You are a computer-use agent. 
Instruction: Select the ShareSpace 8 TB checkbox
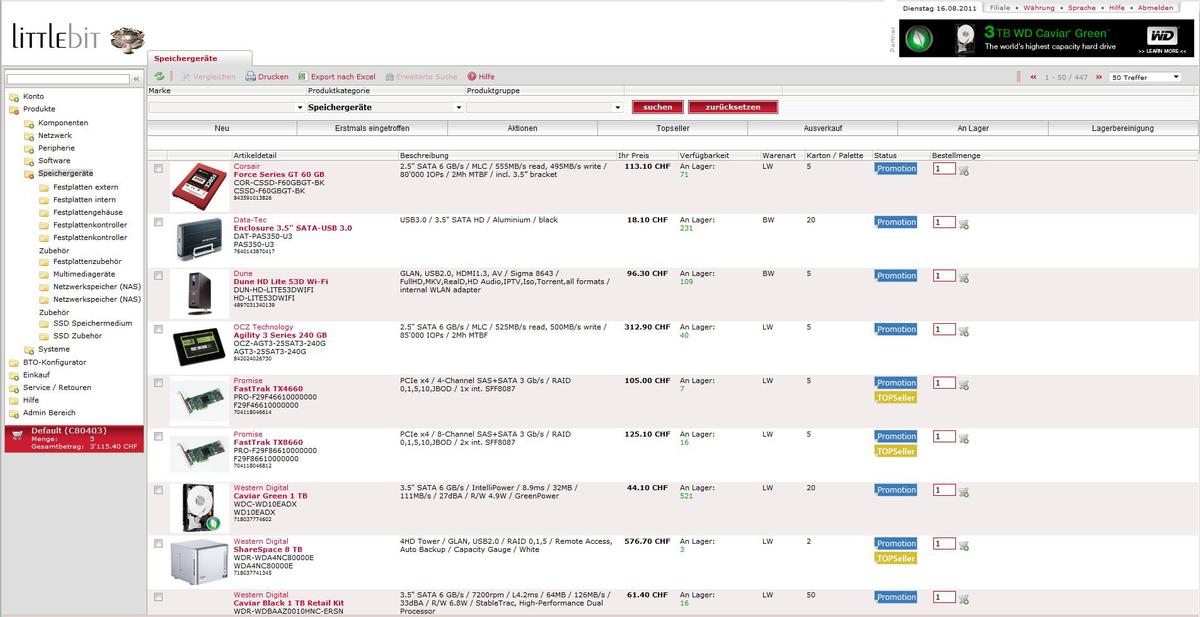(158, 543)
